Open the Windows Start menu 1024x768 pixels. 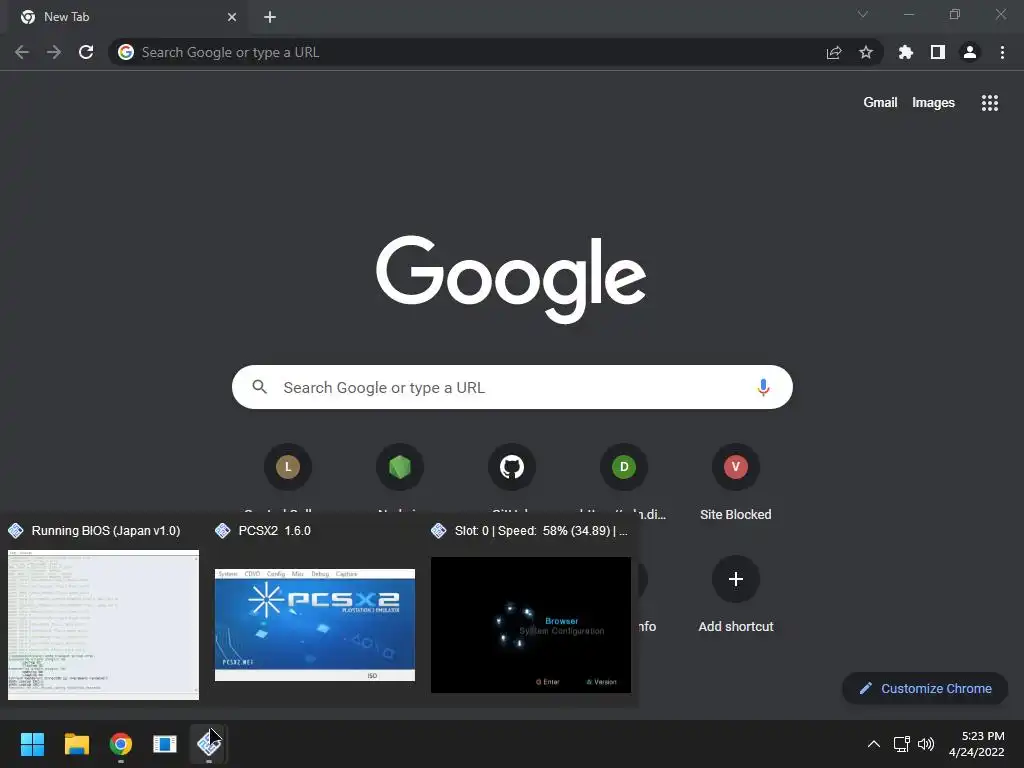(32, 744)
